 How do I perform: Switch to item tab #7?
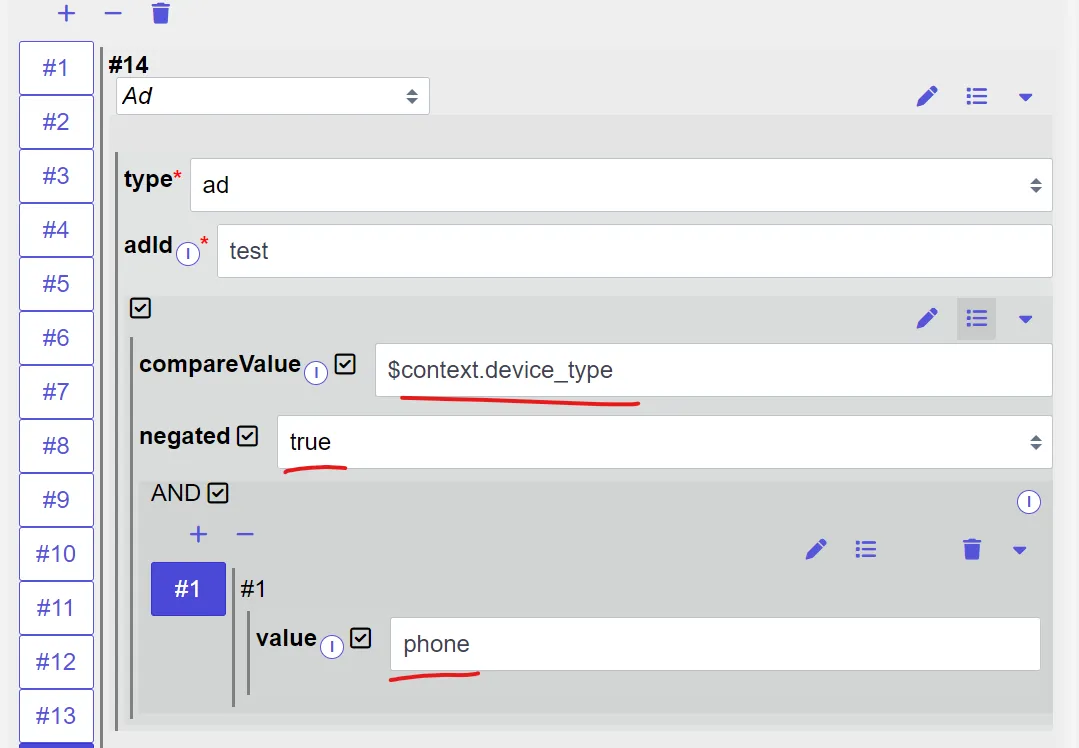56,392
